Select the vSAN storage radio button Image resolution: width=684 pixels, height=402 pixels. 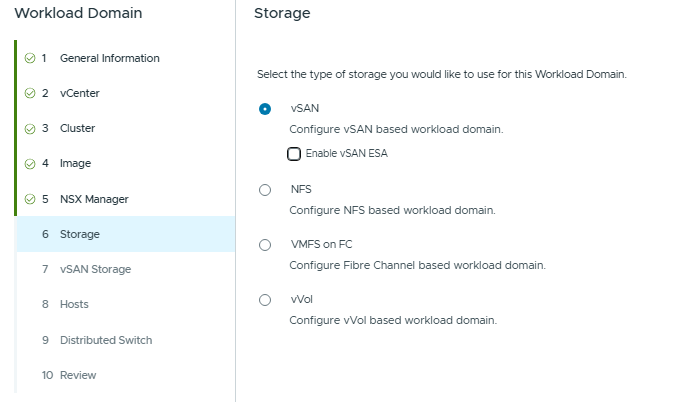click(265, 109)
